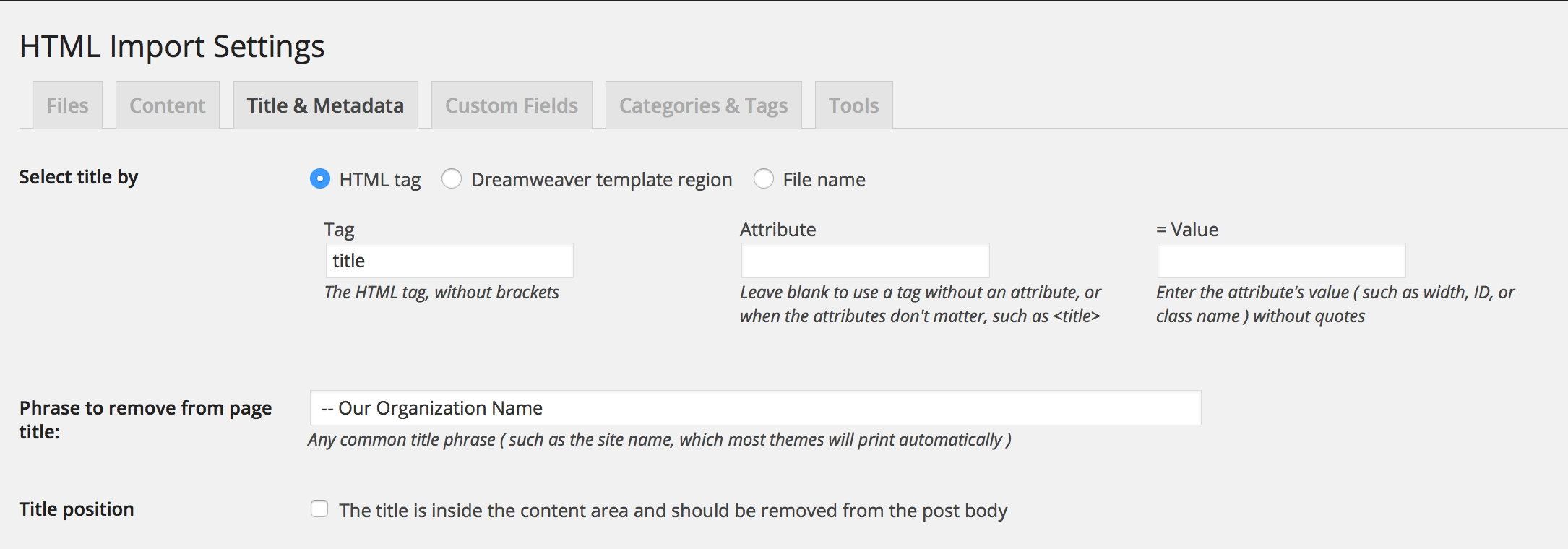Click the "Select title by" row label
Viewport: 1568px width, 549px height.
pos(79,177)
